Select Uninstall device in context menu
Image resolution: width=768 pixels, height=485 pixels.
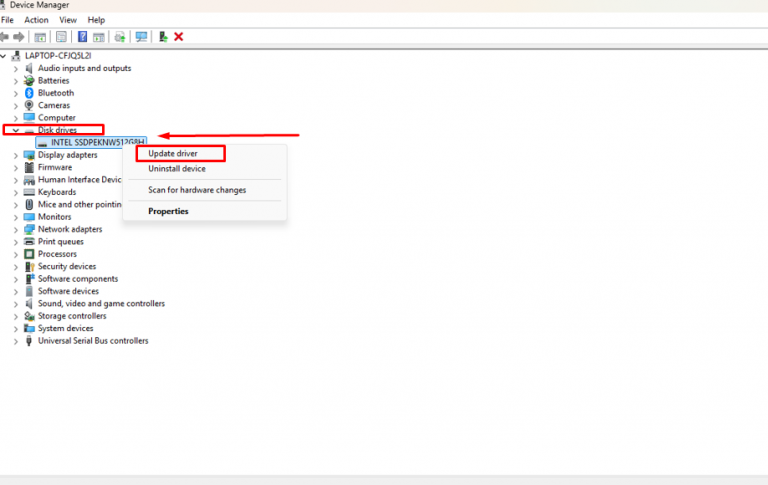[x=177, y=169]
